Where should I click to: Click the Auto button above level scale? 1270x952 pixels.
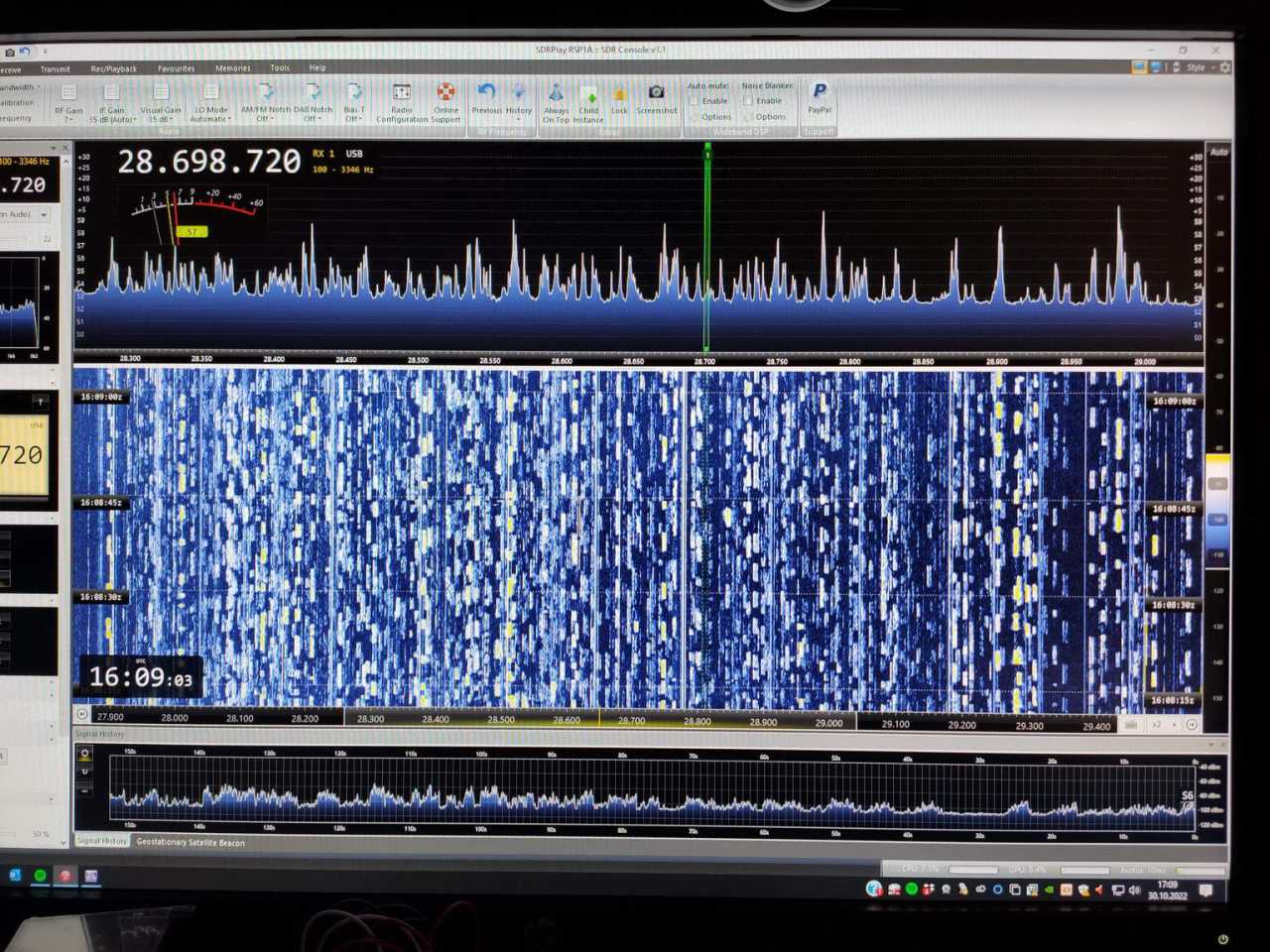[1219, 152]
